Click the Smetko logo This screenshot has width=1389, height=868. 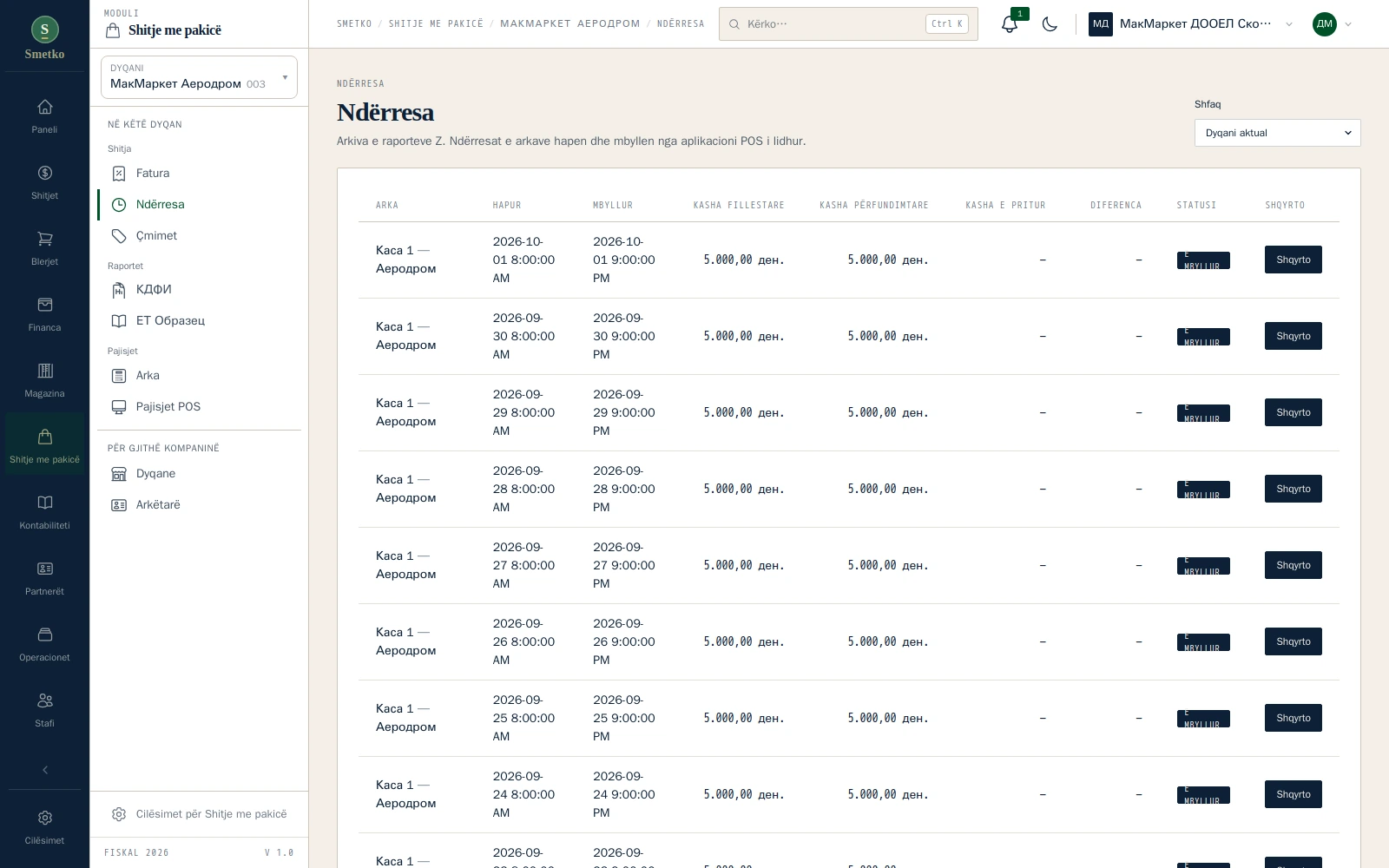click(x=44, y=38)
